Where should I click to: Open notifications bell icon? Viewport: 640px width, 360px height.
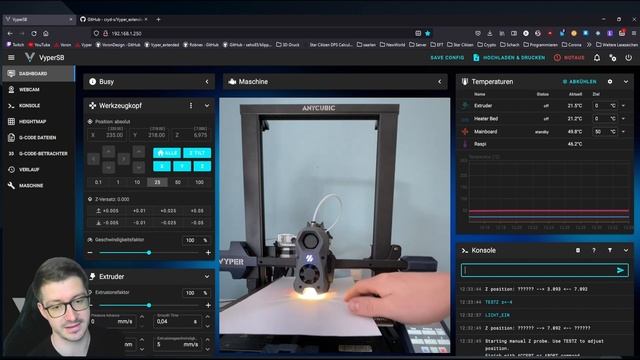[597, 58]
